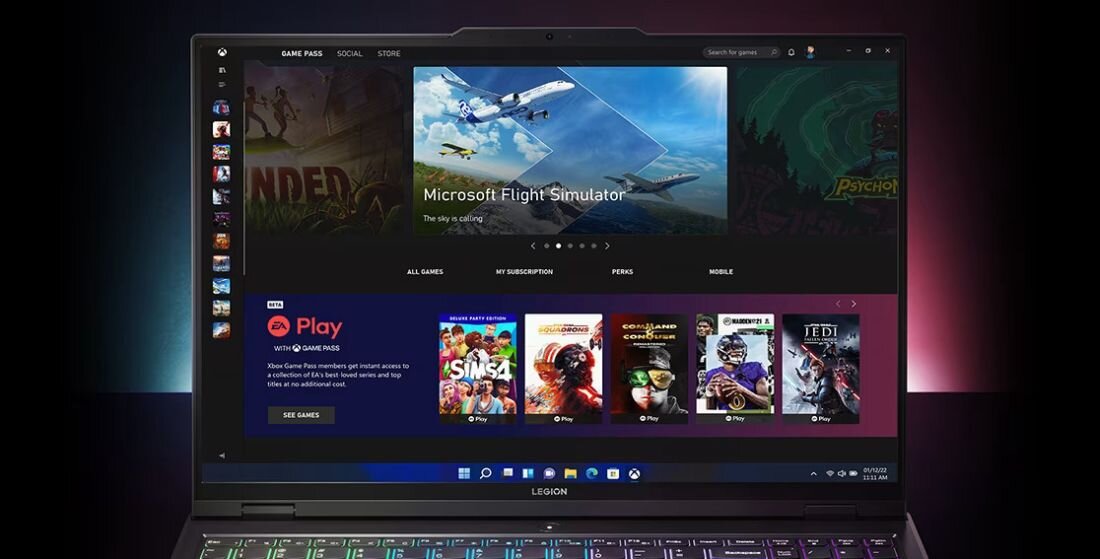Open the notifications bell
This screenshot has height=559, width=1100.
(791, 52)
